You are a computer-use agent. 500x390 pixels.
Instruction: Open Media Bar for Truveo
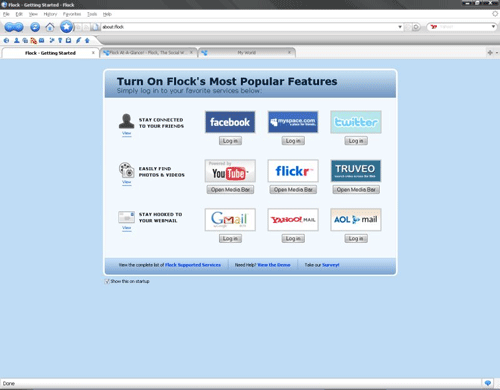click(356, 190)
